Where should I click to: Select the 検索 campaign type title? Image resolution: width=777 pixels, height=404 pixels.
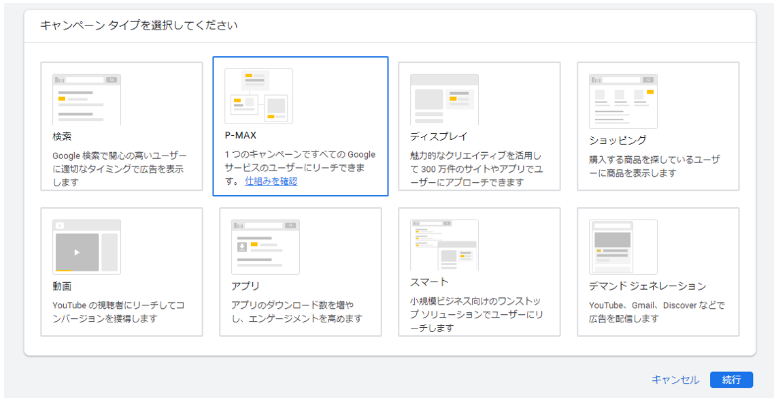62,137
